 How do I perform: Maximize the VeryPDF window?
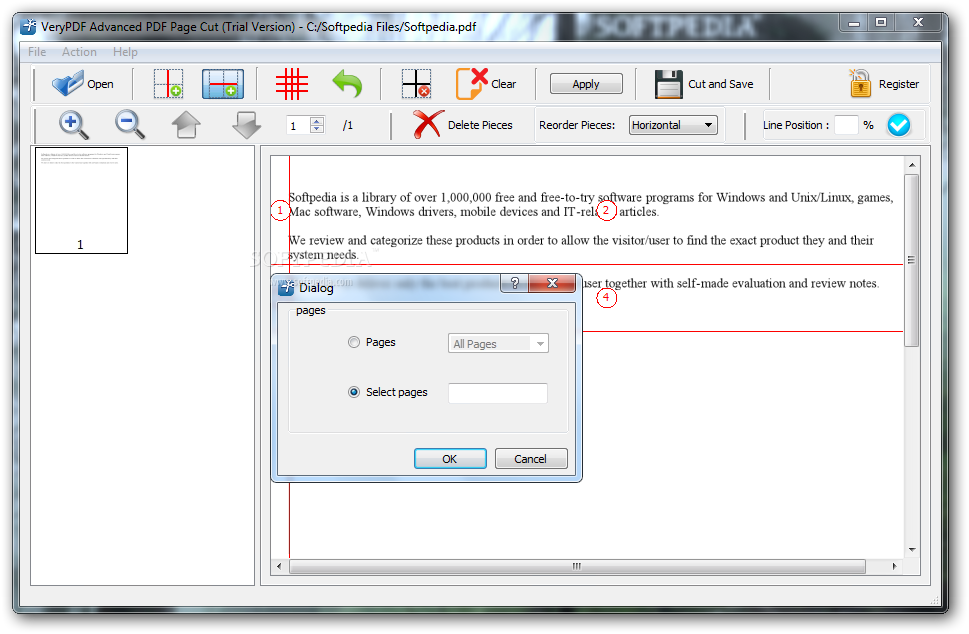pos(881,23)
